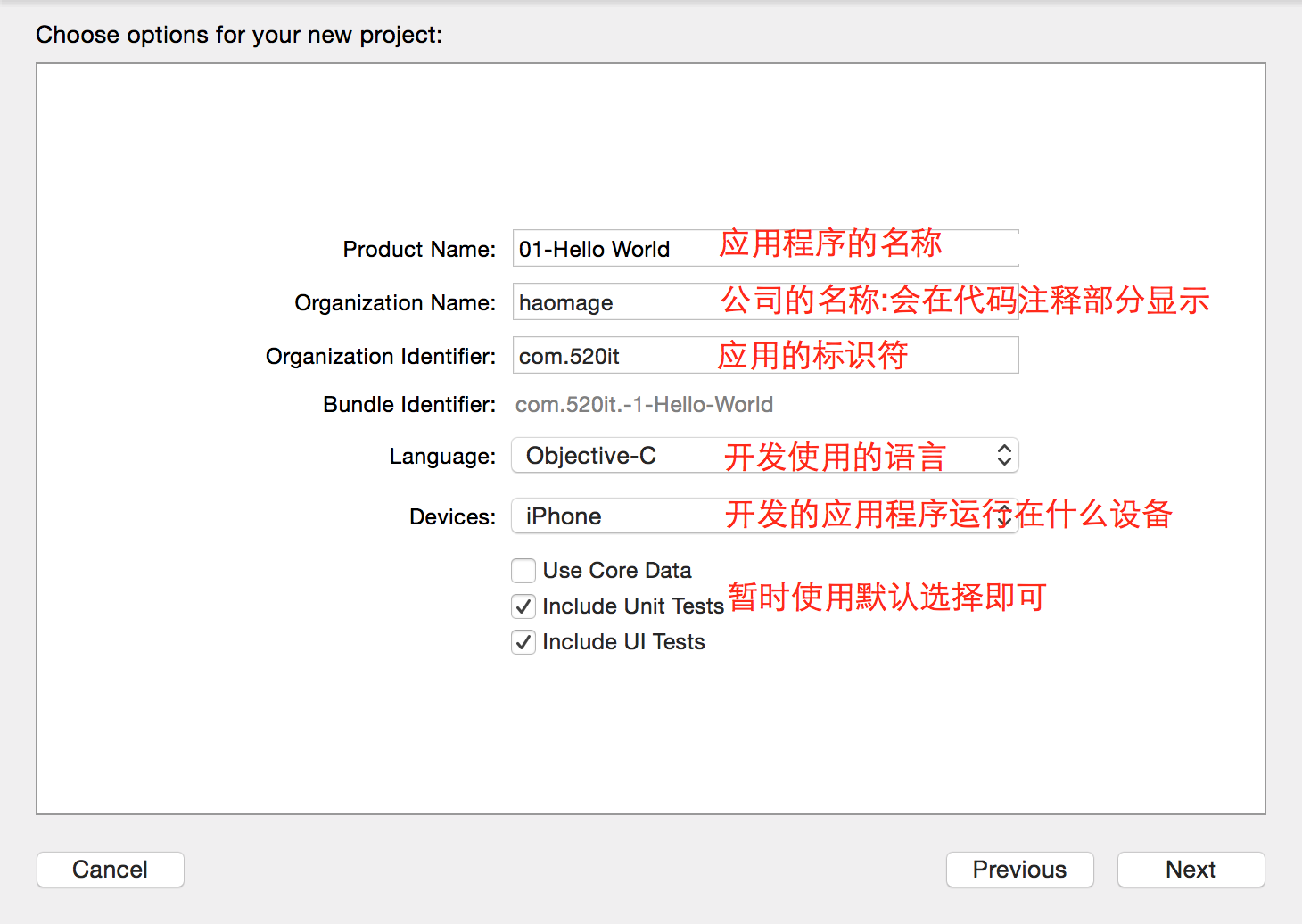Click the Organization Name field containing haomage
Screen dimensions: 1302x924
[765, 301]
